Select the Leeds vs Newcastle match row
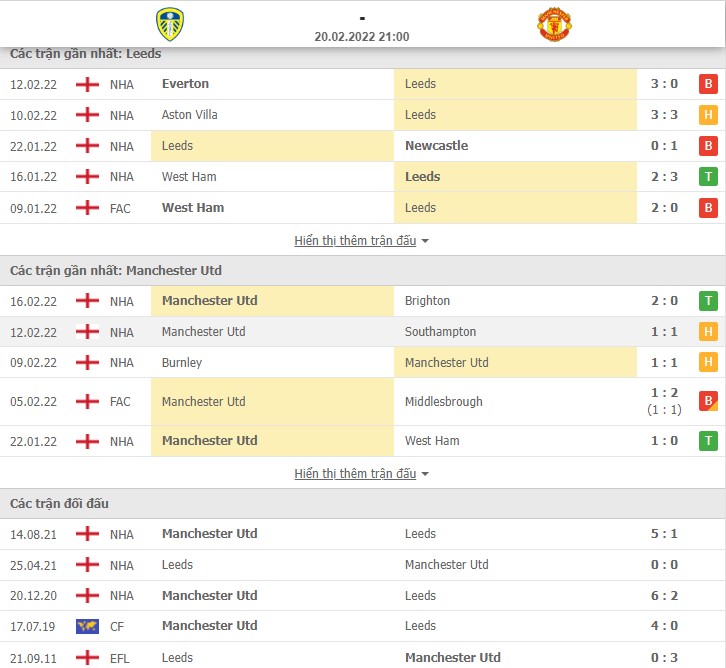This screenshot has height=668, width=726. click(x=363, y=146)
